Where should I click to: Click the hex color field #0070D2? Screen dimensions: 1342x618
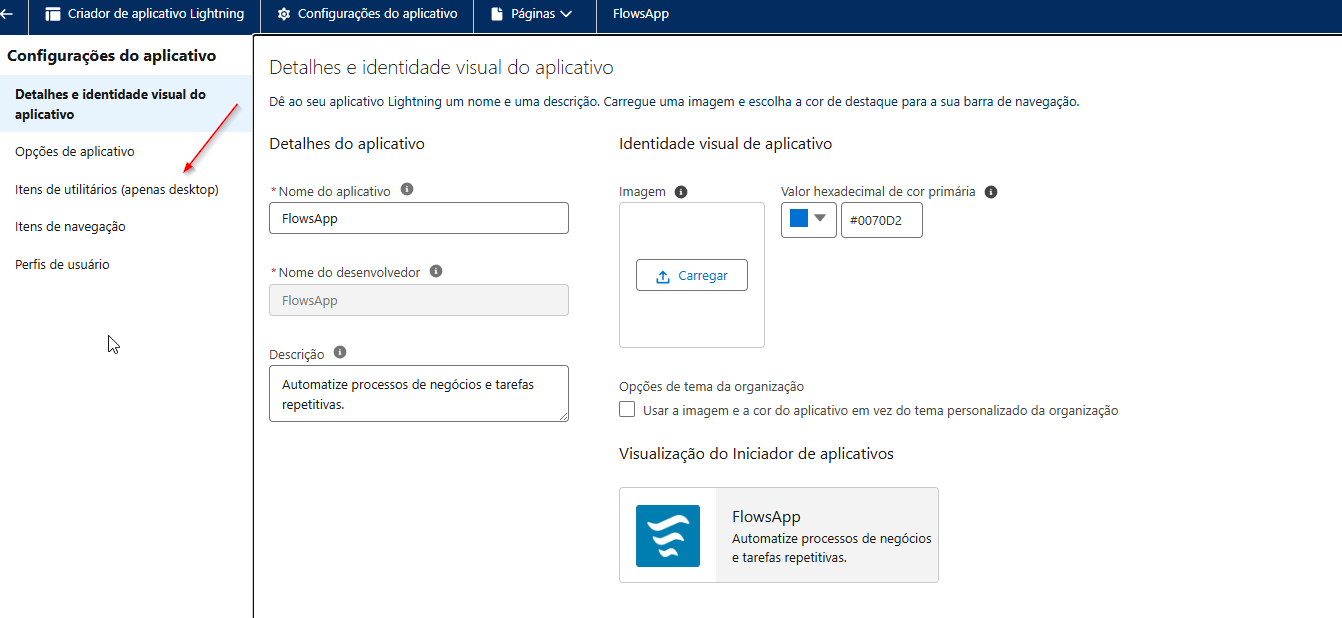[x=882, y=220]
